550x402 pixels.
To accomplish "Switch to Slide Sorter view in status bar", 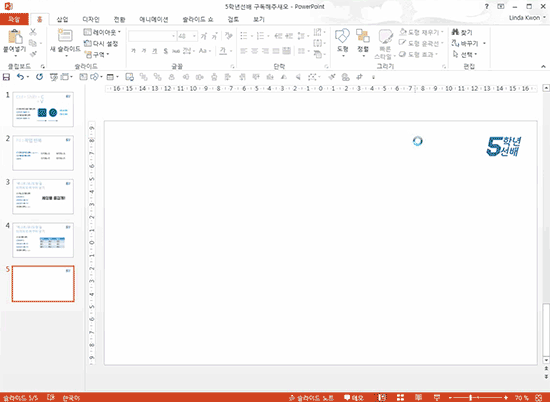I will (400, 397).
